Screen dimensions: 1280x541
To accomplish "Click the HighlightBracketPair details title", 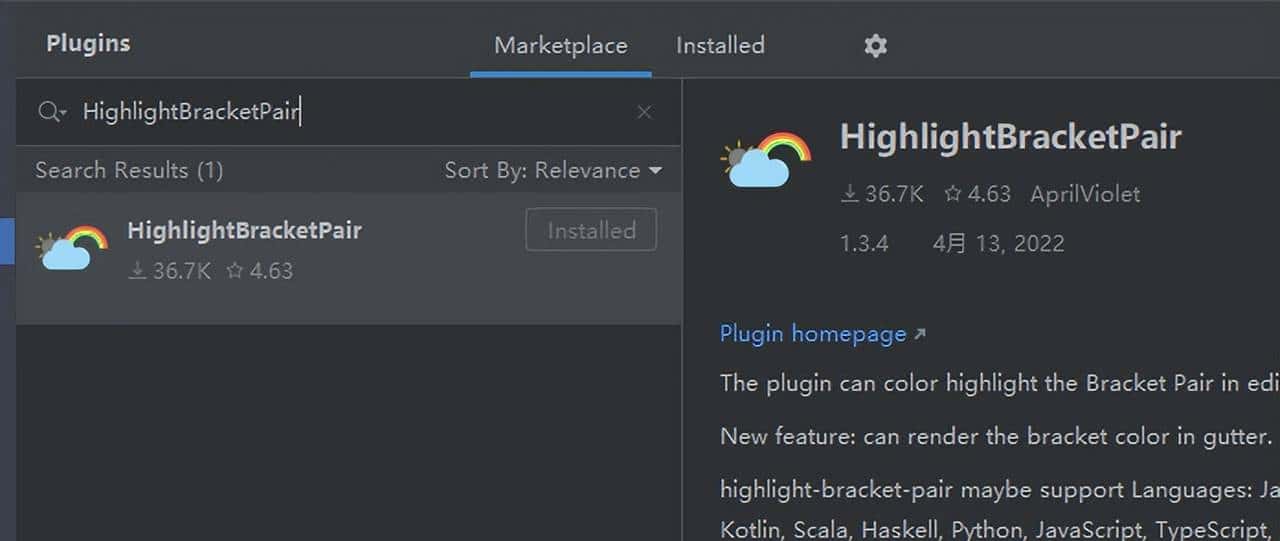I will pyautogui.click(x=1011, y=137).
